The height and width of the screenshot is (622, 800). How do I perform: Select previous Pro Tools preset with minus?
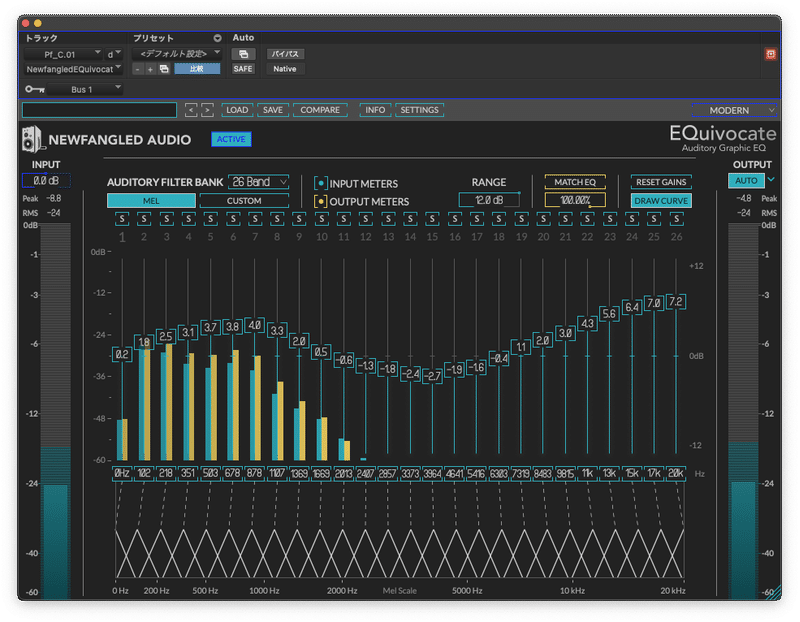click(138, 69)
